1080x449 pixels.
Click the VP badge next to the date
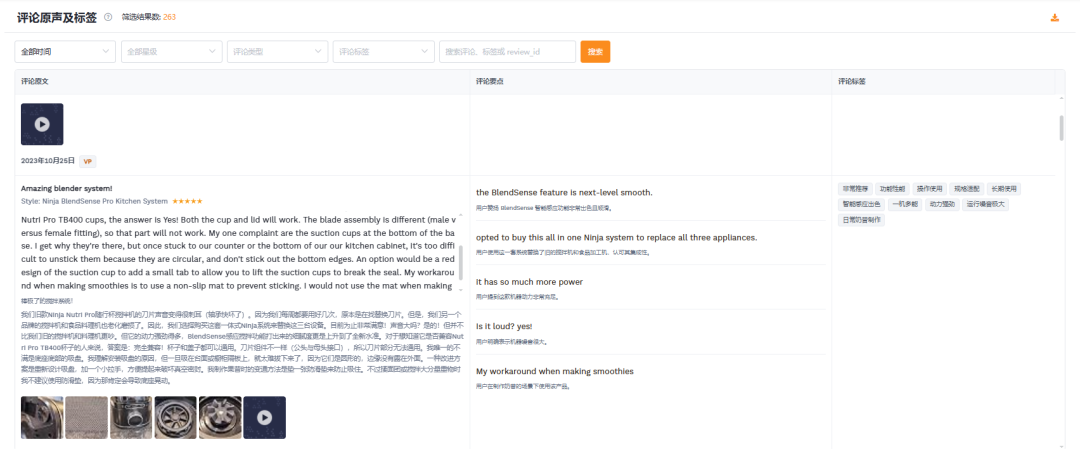point(87,161)
